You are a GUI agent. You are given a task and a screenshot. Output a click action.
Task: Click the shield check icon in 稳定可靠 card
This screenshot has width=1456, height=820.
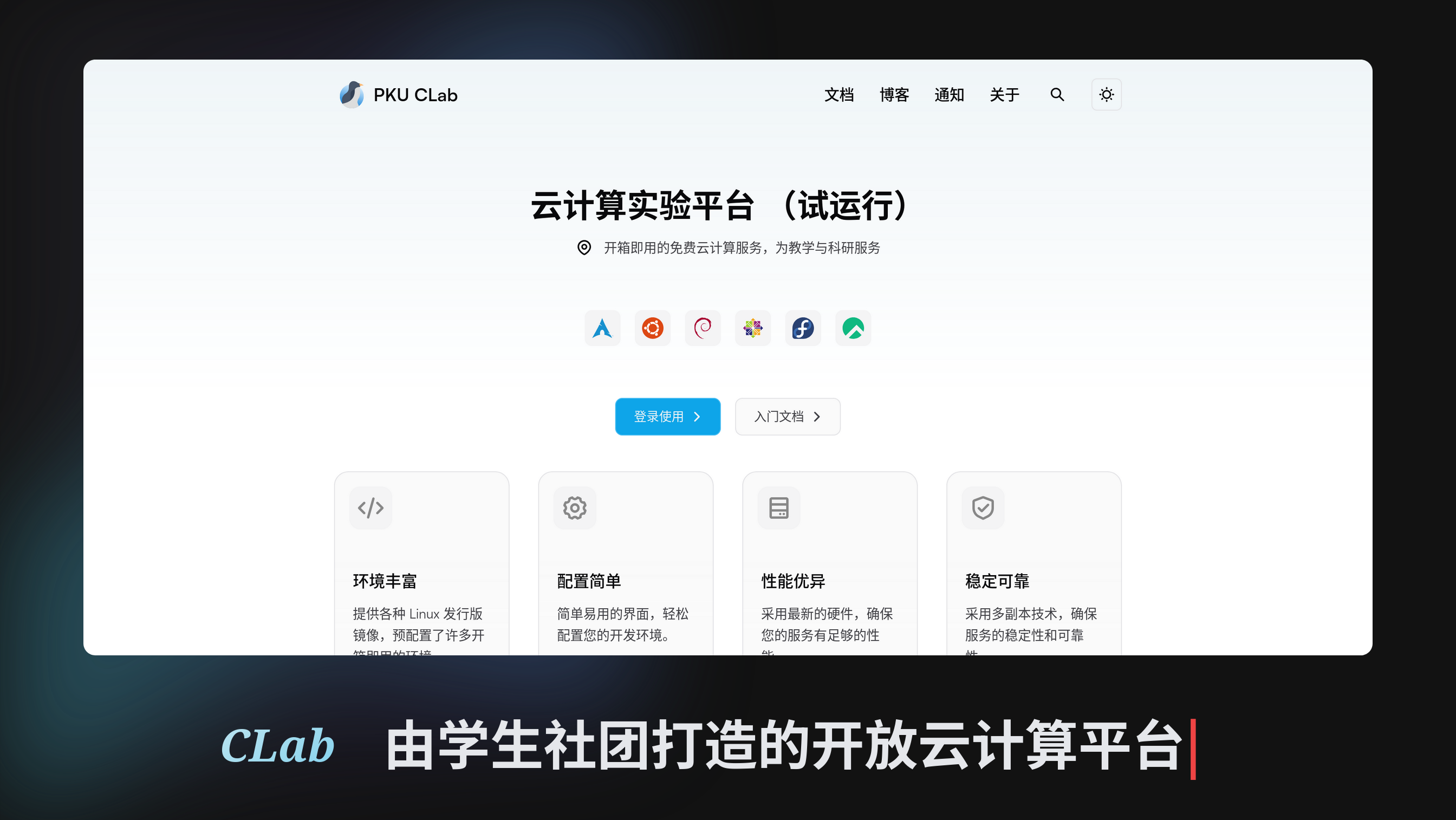(983, 507)
